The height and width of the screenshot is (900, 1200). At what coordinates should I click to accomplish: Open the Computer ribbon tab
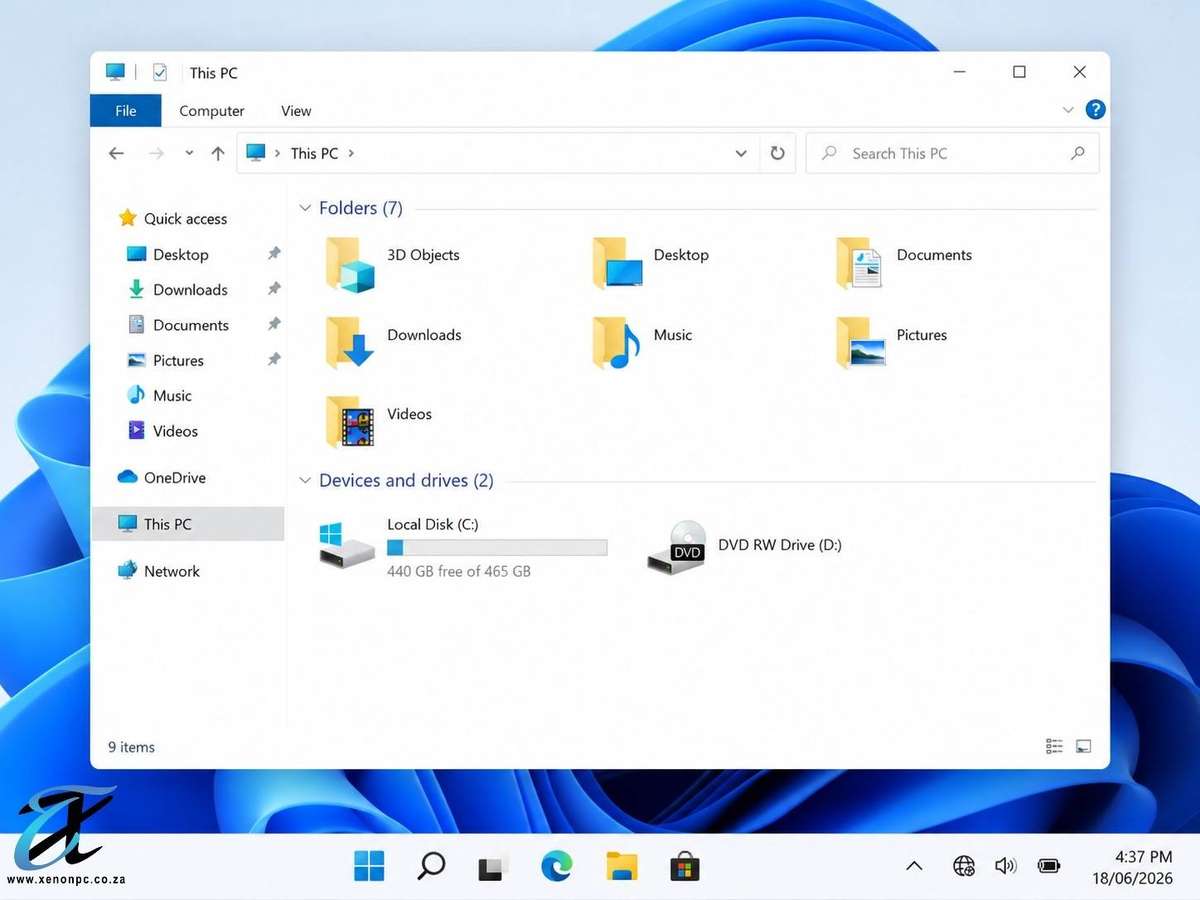[212, 111]
